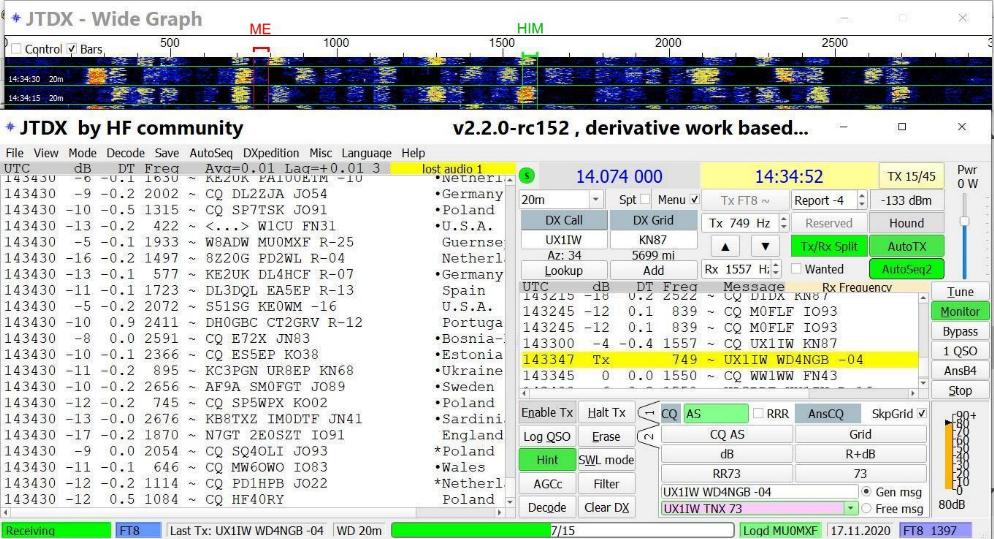The image size is (994, 539).
Task: Enable the Spt checkbox
Action: (645, 199)
